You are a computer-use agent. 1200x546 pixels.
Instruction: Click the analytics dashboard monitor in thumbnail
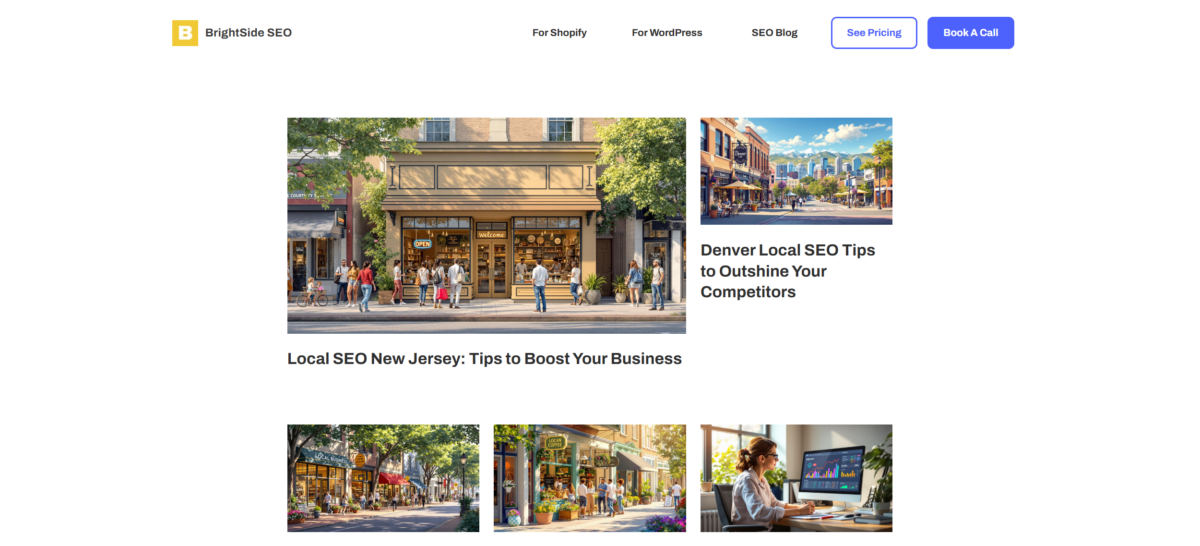pos(830,469)
